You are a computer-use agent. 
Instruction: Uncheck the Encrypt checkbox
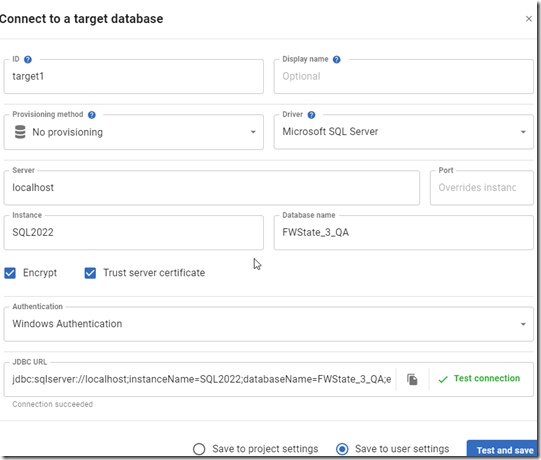pos(10,273)
